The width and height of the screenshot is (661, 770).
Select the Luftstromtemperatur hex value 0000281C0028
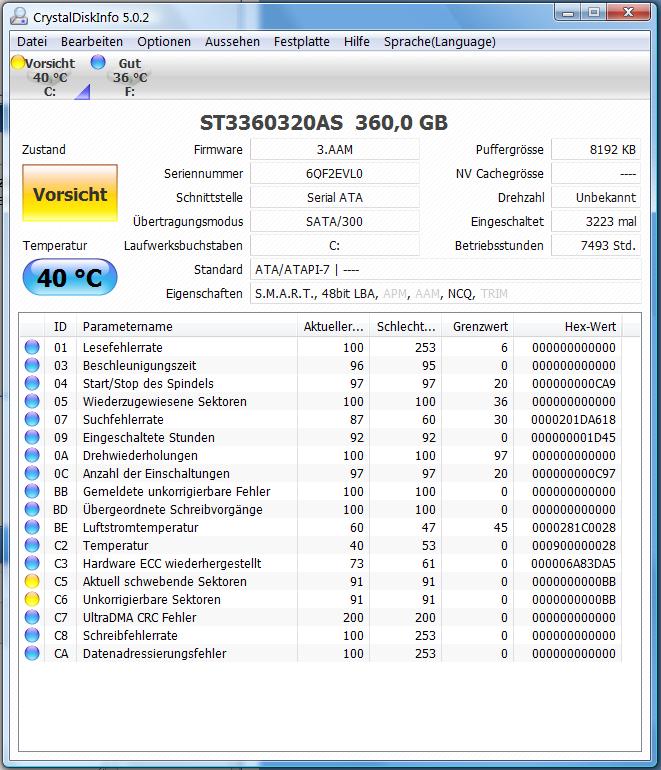point(573,527)
